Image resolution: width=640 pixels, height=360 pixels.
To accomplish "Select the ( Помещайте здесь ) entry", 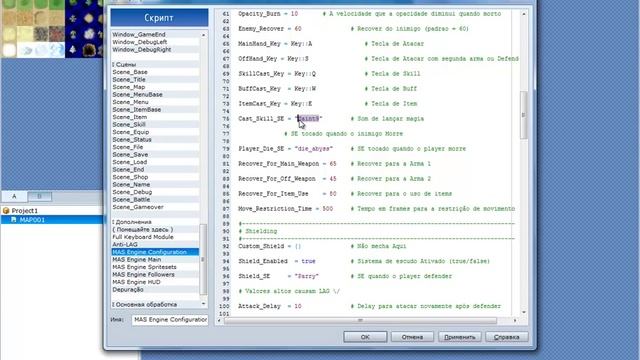I will 156,229.
